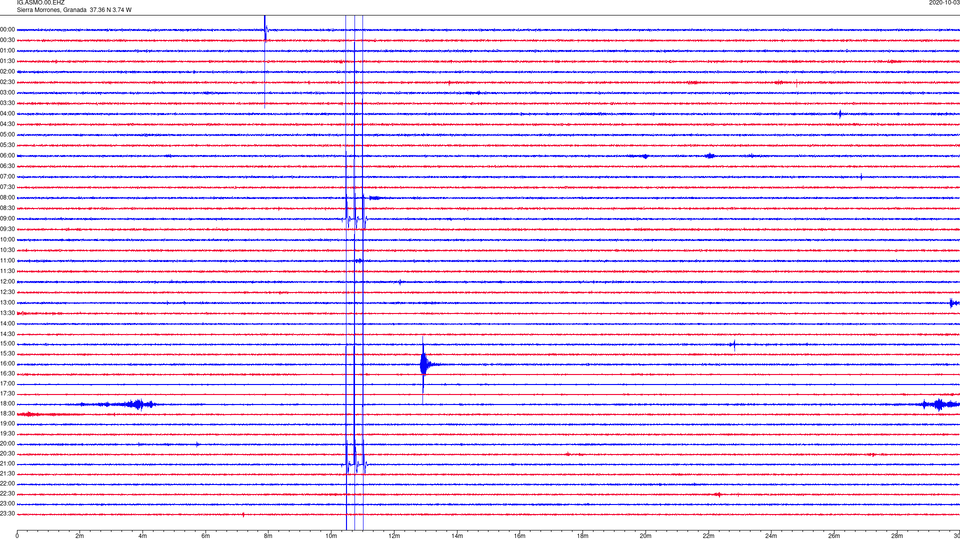Select the 23:00 time label
Screen dimensions: 960x540
coord(7,504)
